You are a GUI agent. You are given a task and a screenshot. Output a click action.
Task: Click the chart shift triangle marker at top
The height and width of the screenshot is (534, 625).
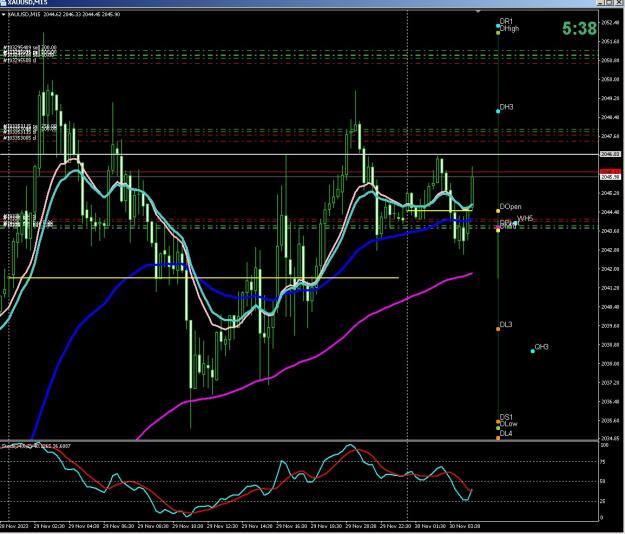(x=478, y=12)
